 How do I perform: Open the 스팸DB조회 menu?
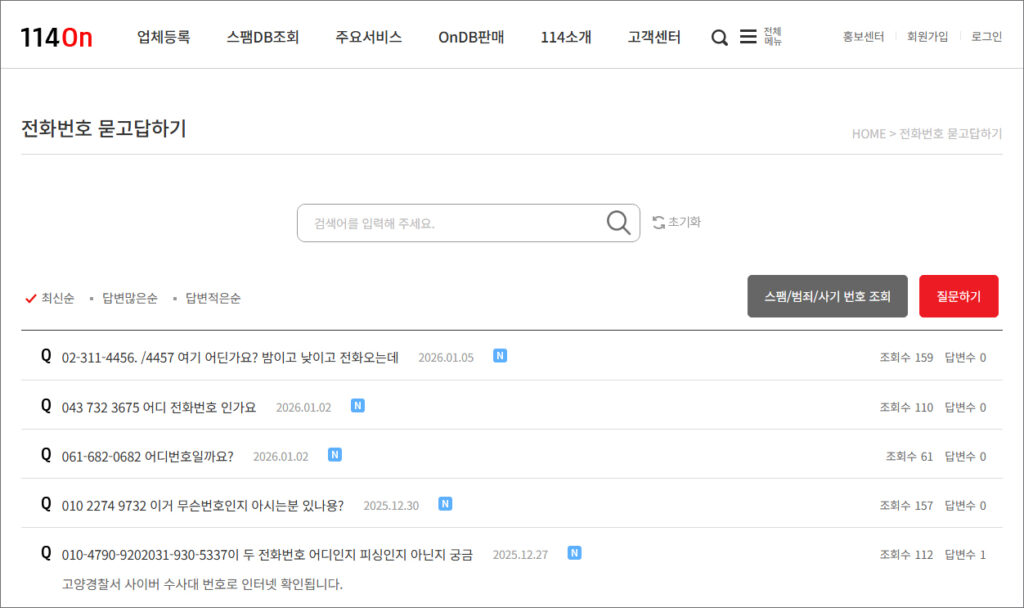coord(262,37)
